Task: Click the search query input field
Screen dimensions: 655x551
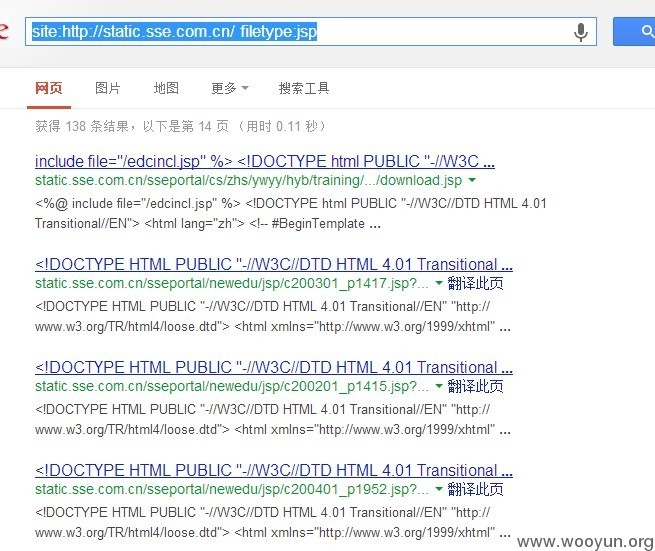Action: tap(311, 32)
